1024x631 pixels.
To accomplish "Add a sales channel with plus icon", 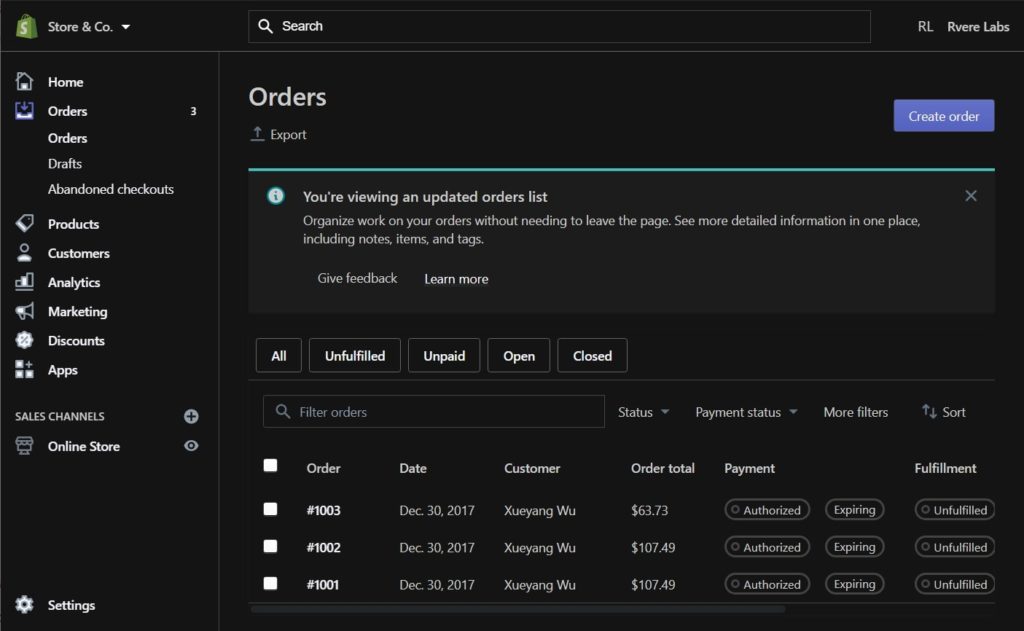I will (x=191, y=416).
